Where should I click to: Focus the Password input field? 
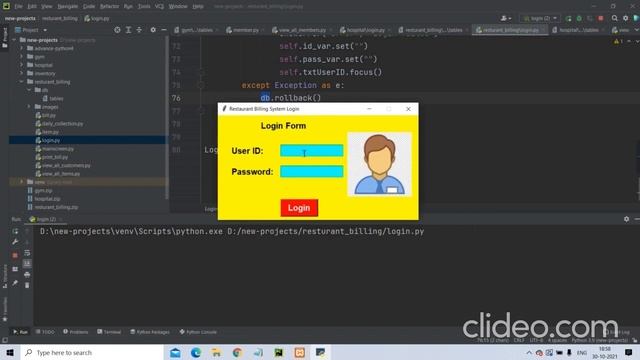click(311, 171)
